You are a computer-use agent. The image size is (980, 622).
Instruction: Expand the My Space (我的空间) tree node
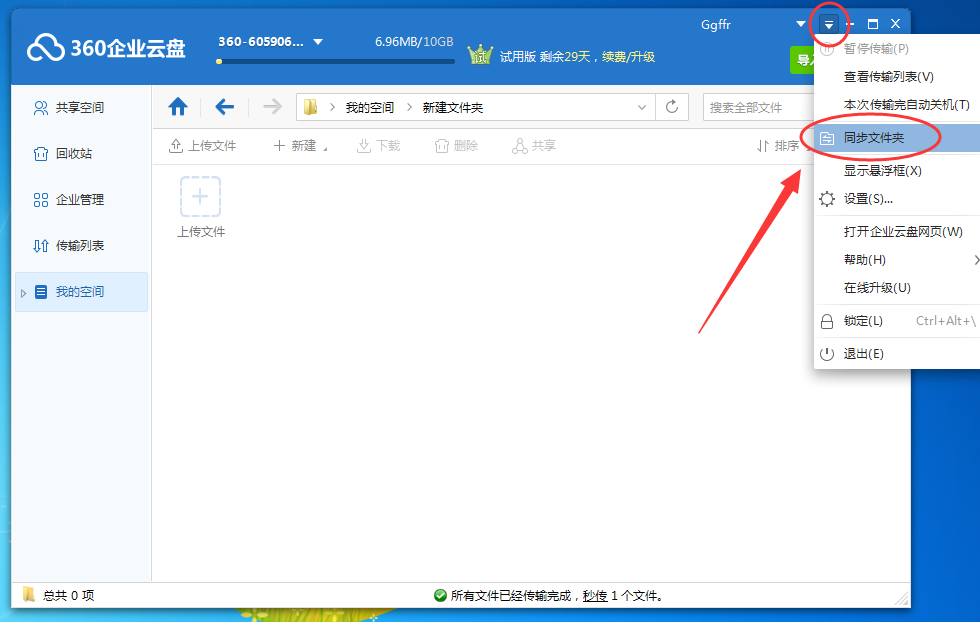point(24,293)
